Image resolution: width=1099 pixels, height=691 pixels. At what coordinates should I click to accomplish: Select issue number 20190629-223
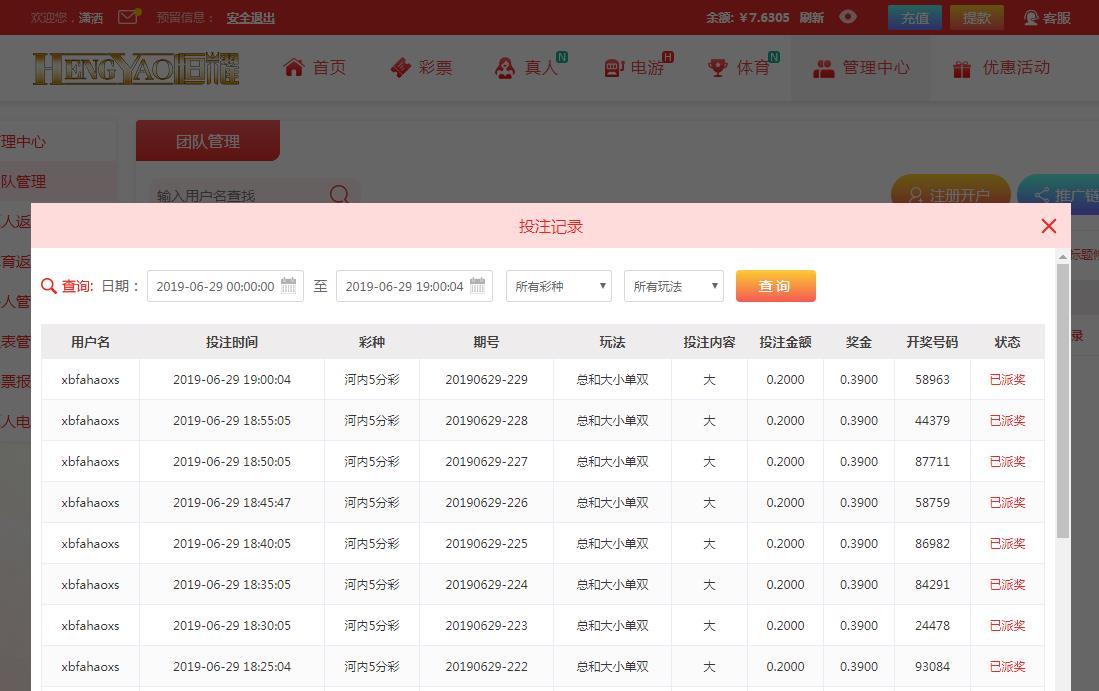point(486,626)
